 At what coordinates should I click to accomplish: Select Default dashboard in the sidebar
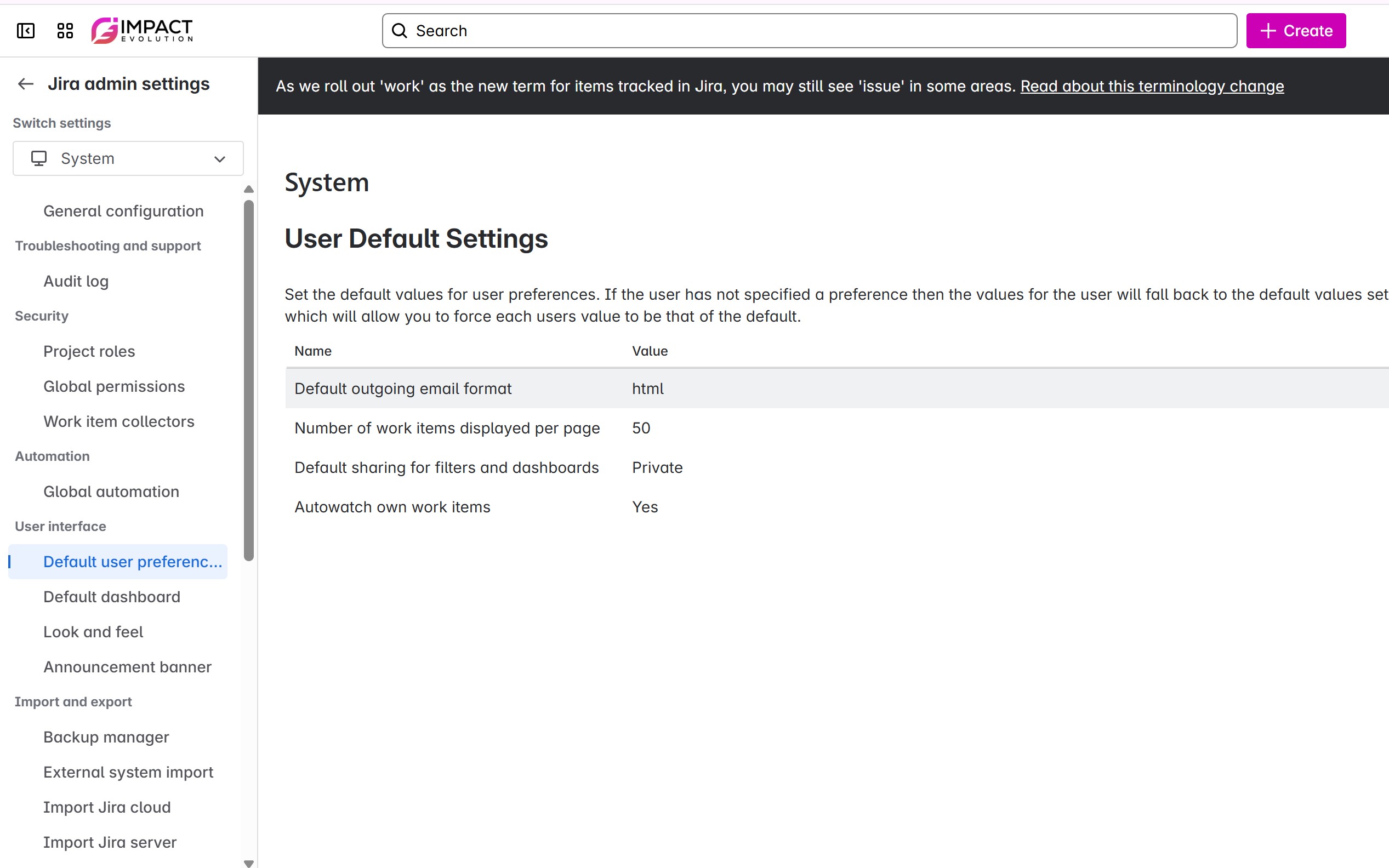point(111,596)
